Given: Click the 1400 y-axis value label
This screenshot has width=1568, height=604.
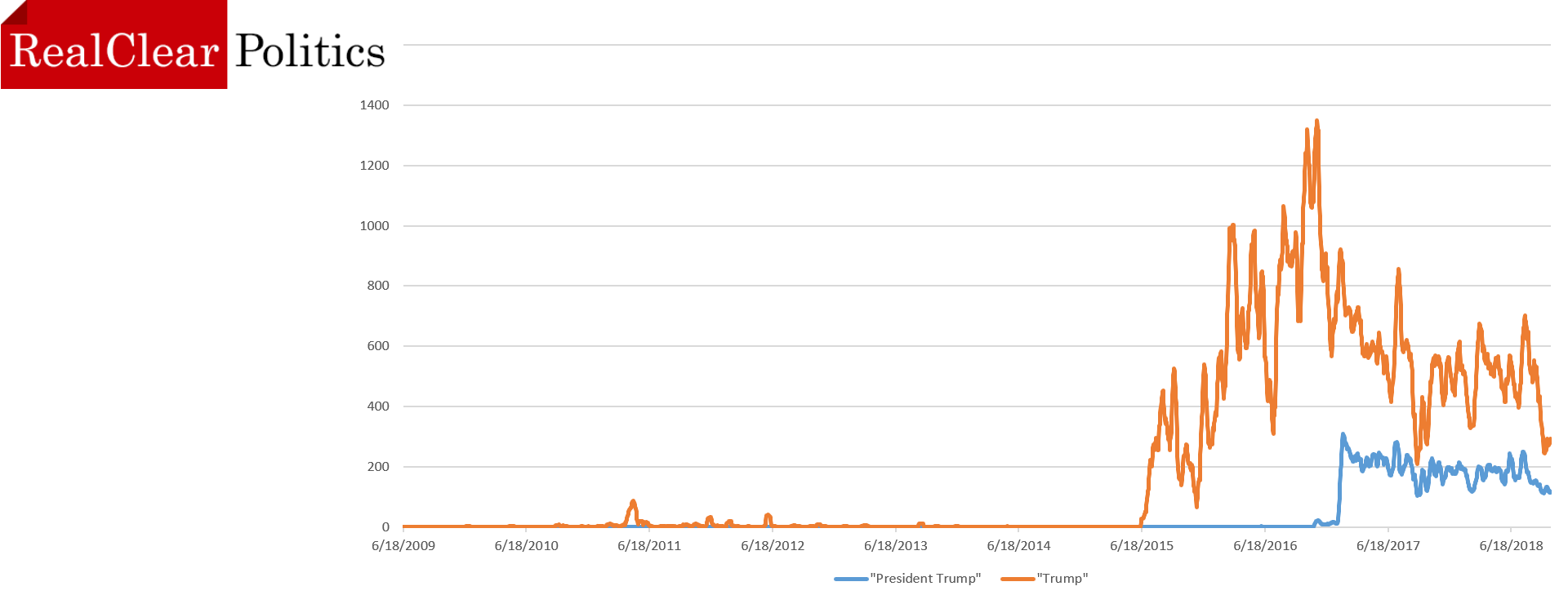Looking at the screenshot, I should point(374,104).
